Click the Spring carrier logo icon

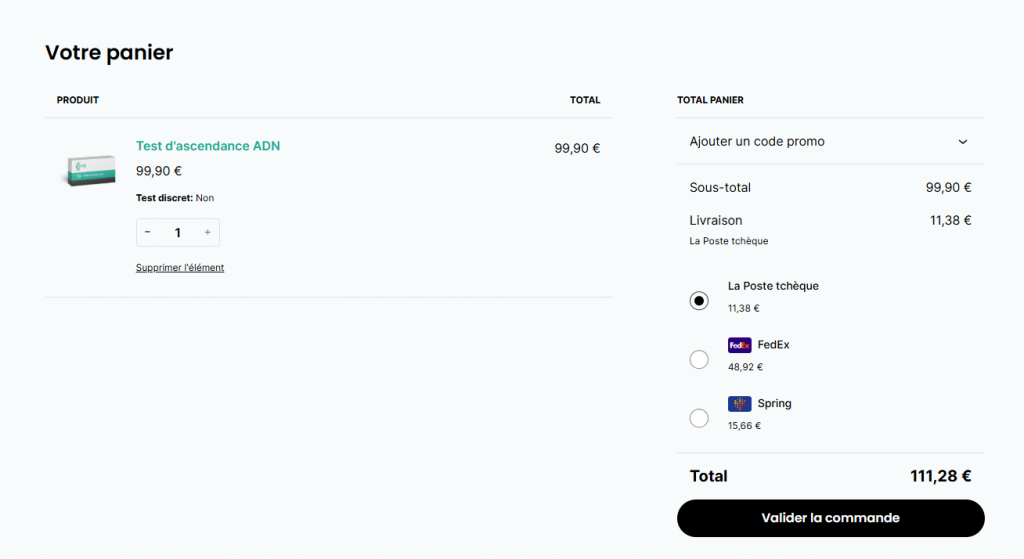click(x=739, y=404)
